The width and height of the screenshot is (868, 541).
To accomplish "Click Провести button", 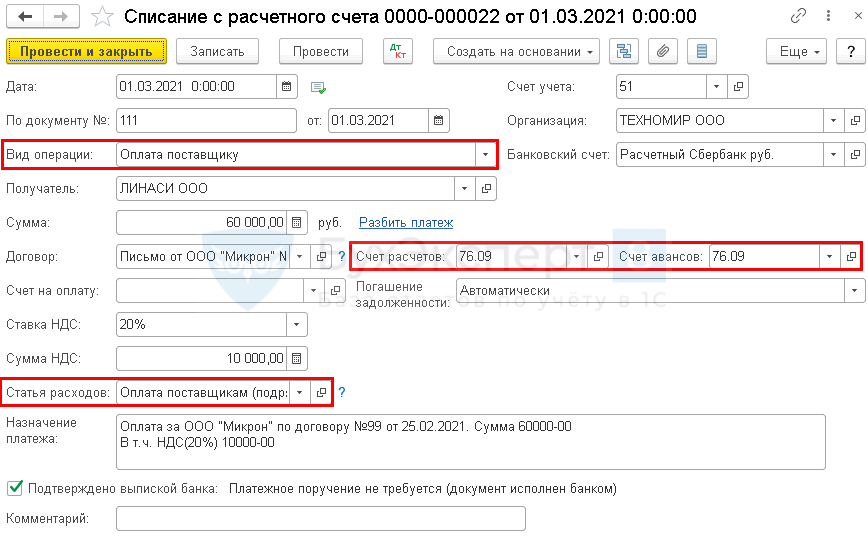I will 321,51.
